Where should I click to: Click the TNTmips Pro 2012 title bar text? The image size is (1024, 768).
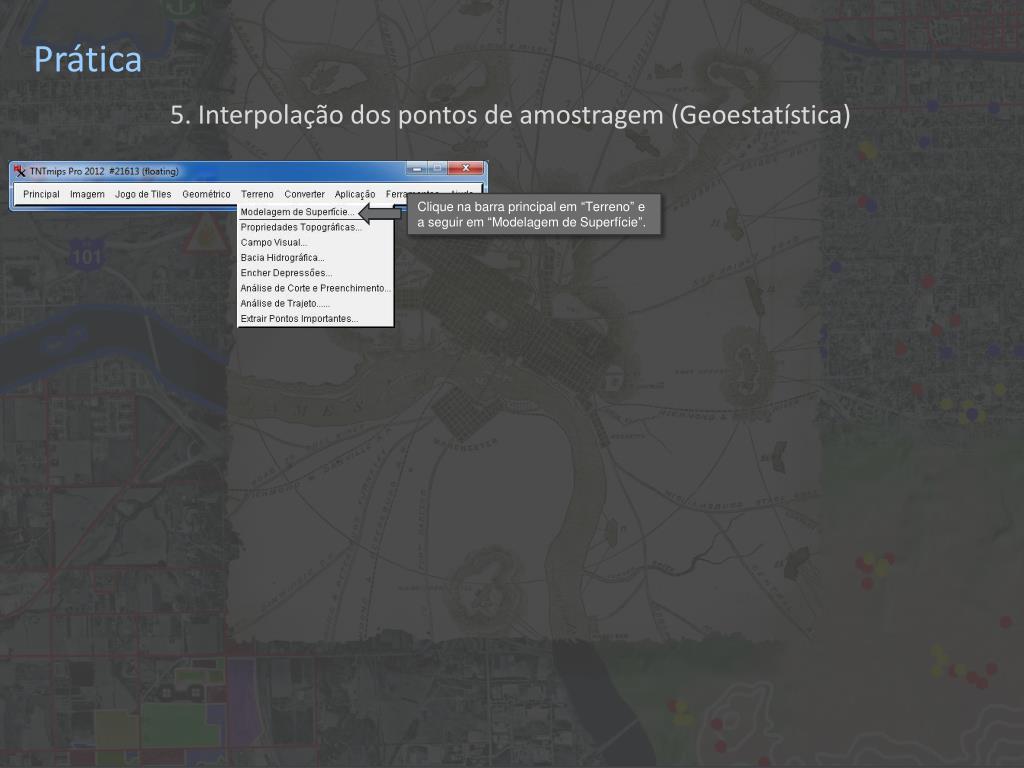point(104,171)
